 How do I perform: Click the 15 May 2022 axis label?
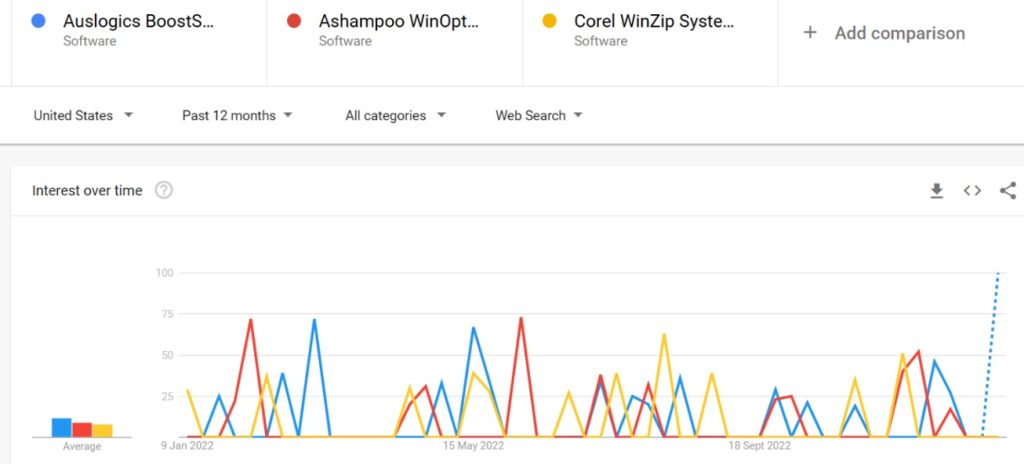[473, 446]
